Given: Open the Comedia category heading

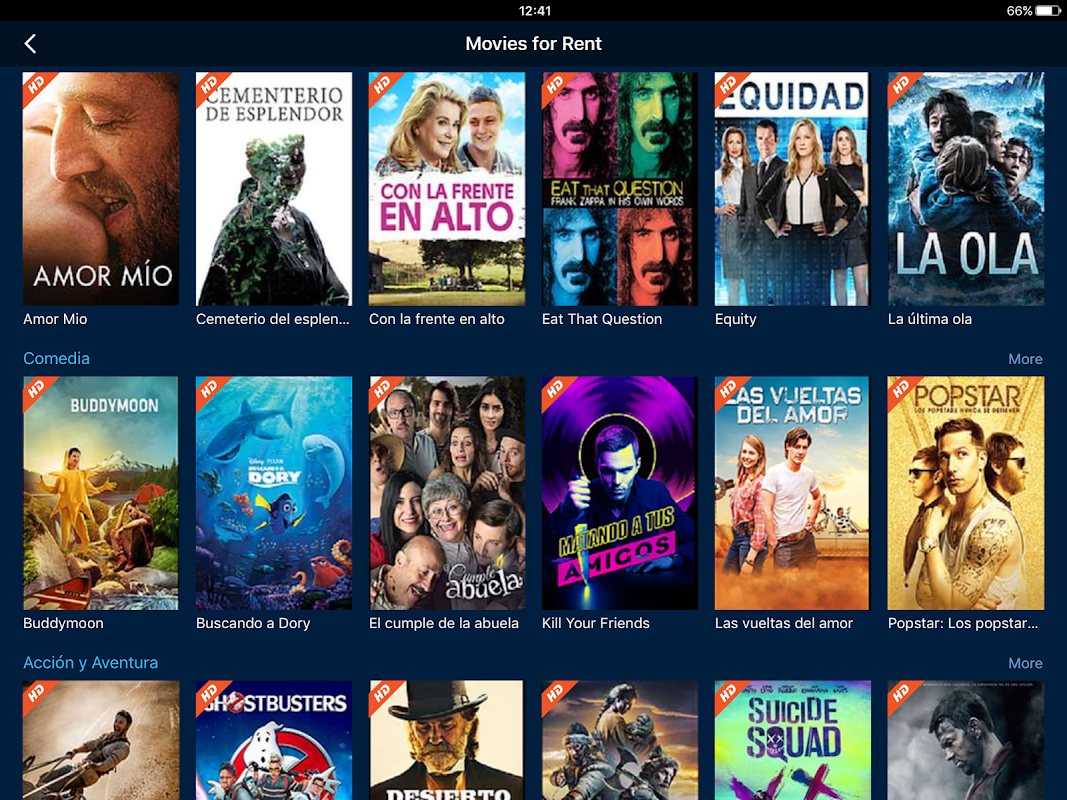Looking at the screenshot, I should [x=56, y=359].
